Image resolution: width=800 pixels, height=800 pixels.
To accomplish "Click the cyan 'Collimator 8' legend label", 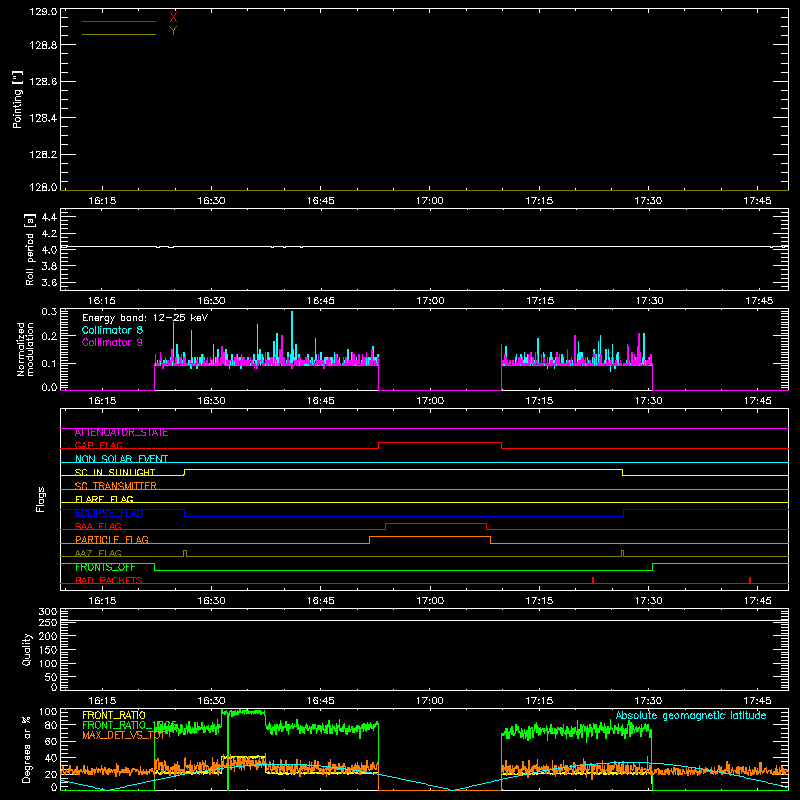I will pyautogui.click(x=112, y=330).
